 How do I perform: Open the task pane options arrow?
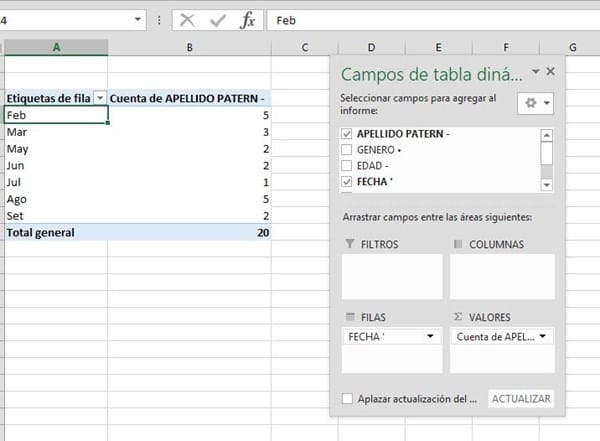pos(535,72)
